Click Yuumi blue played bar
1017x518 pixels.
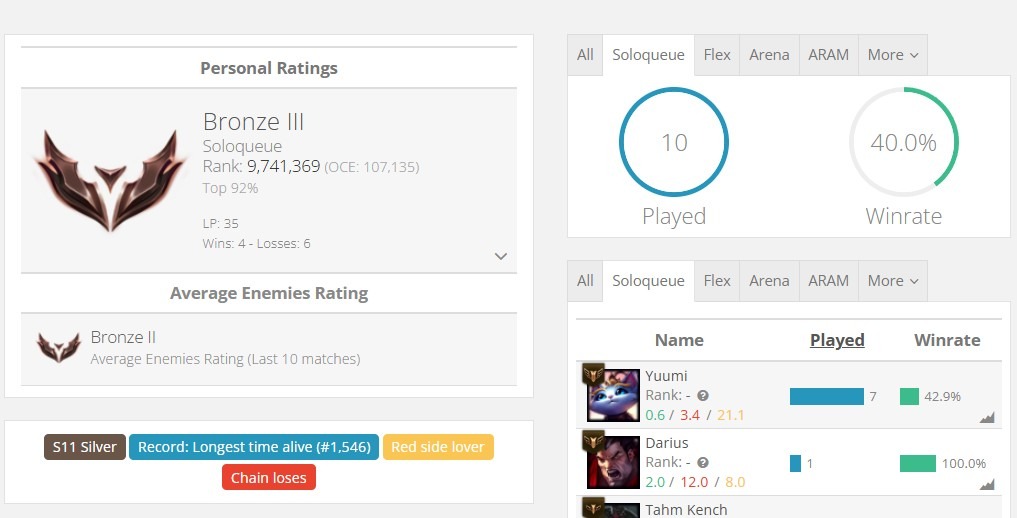click(826, 396)
